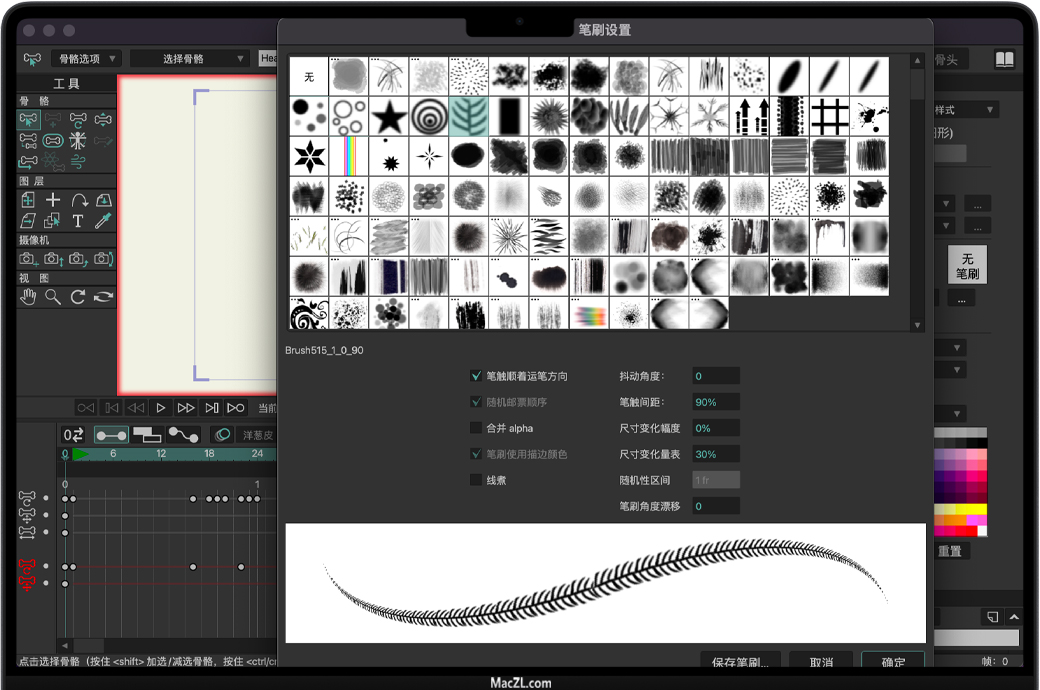Viewport: 1040px width, 690px height.
Task: Click the 取消 button
Action: coord(821,662)
